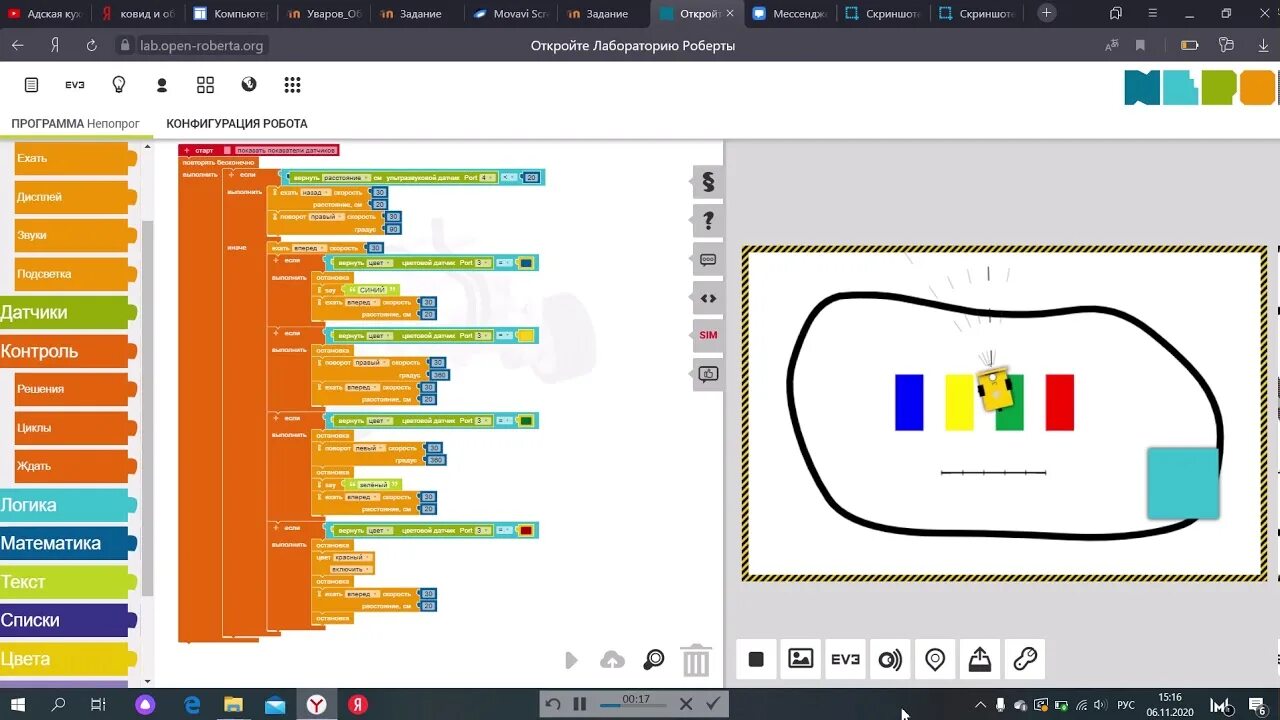
Task: Open the Edit menu document icon
Action: (31, 85)
